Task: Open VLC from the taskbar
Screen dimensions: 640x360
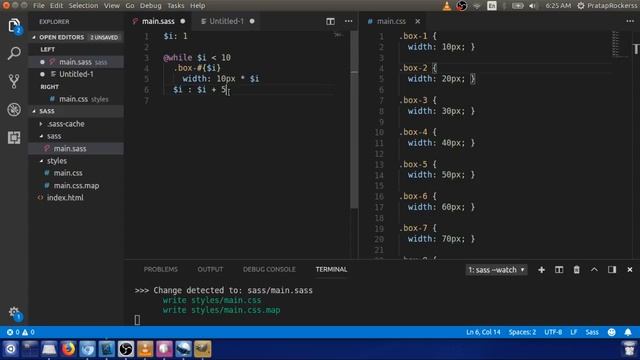Action: click(145, 349)
